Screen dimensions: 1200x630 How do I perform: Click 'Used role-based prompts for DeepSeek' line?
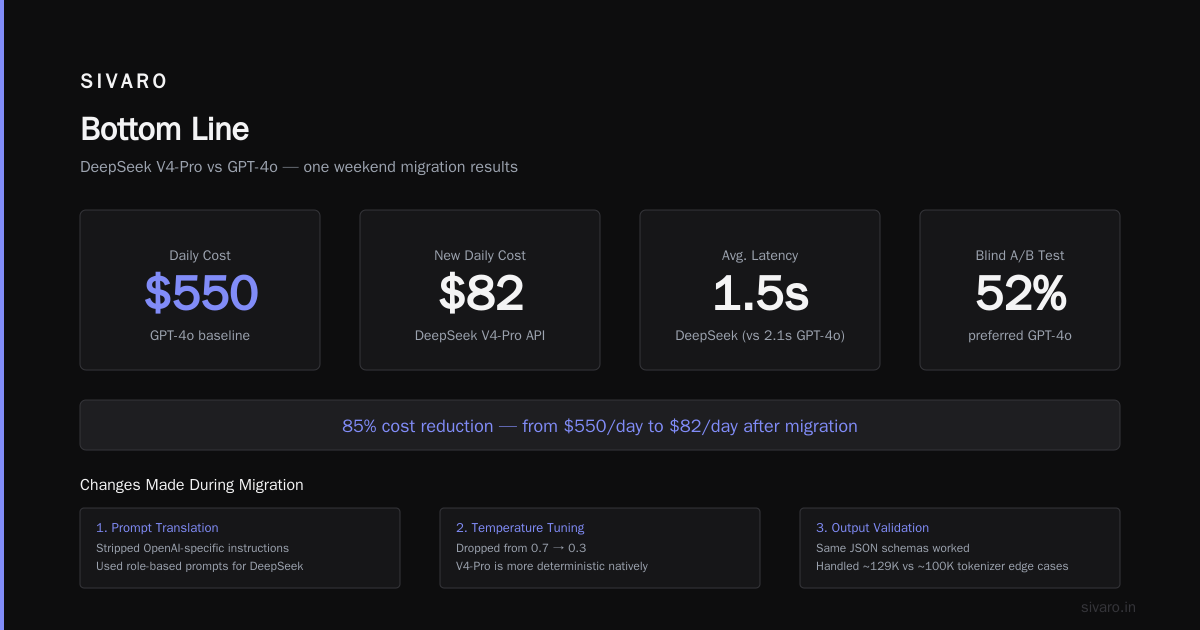pos(199,566)
